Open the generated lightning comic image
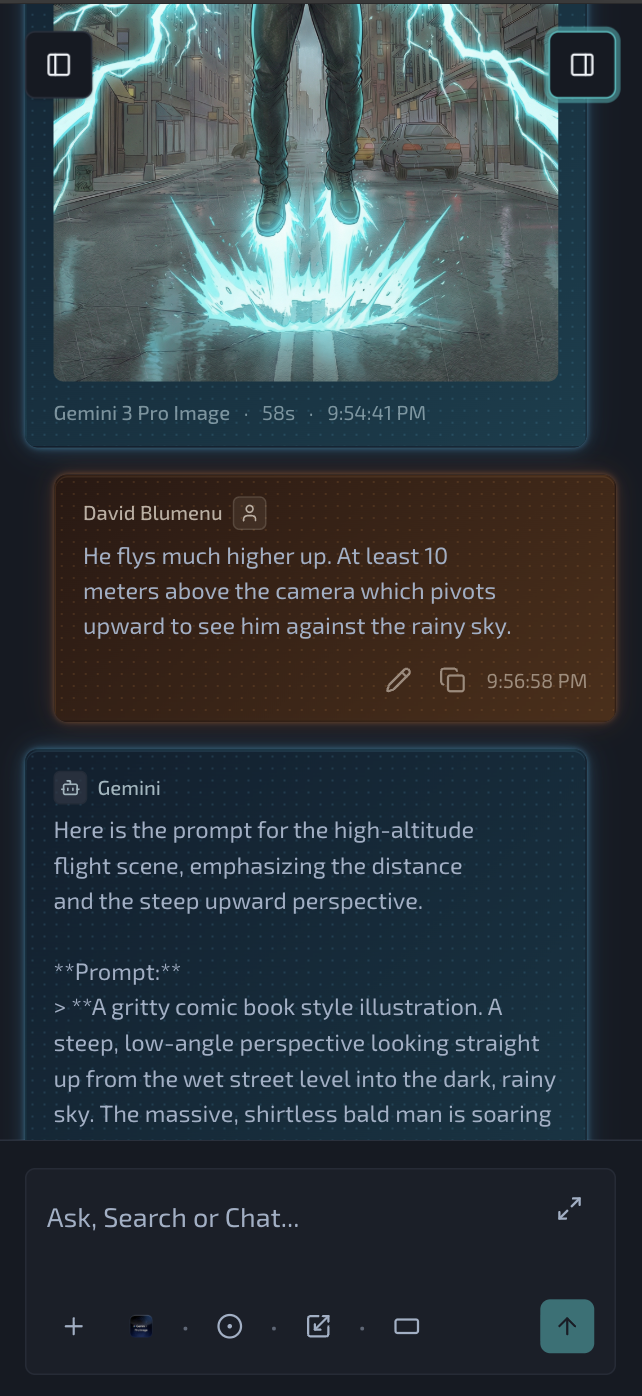 pos(305,200)
